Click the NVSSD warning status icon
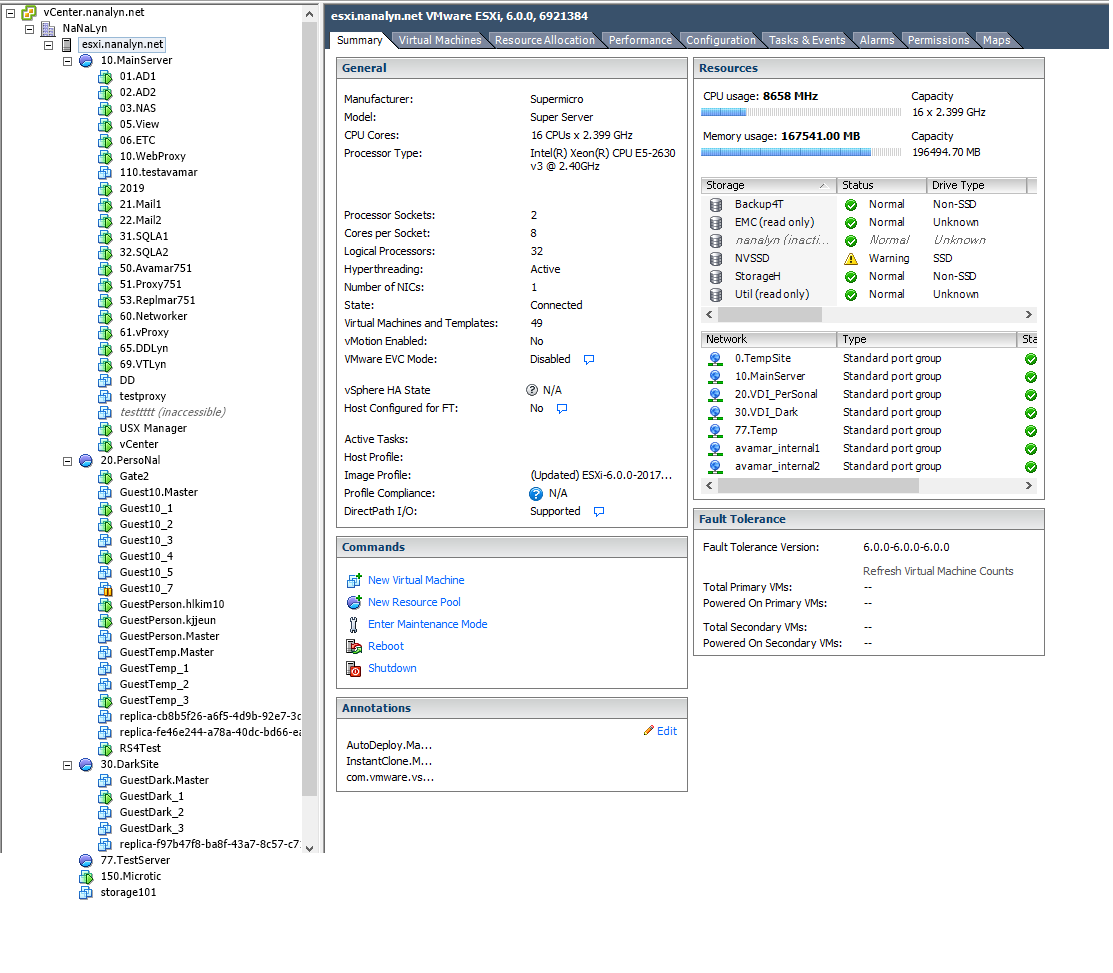The width and height of the screenshot is (1113, 973). (850, 258)
